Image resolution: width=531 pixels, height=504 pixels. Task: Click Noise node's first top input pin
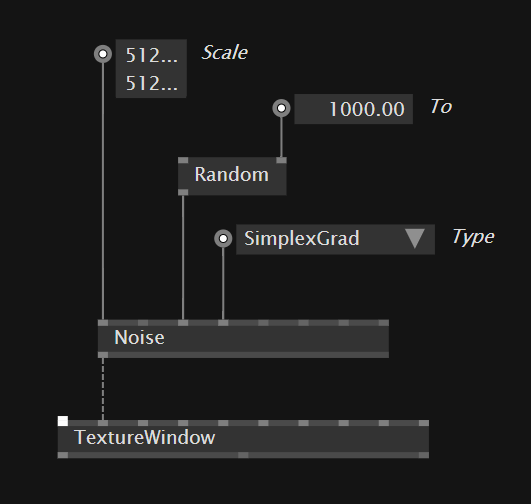click(103, 322)
